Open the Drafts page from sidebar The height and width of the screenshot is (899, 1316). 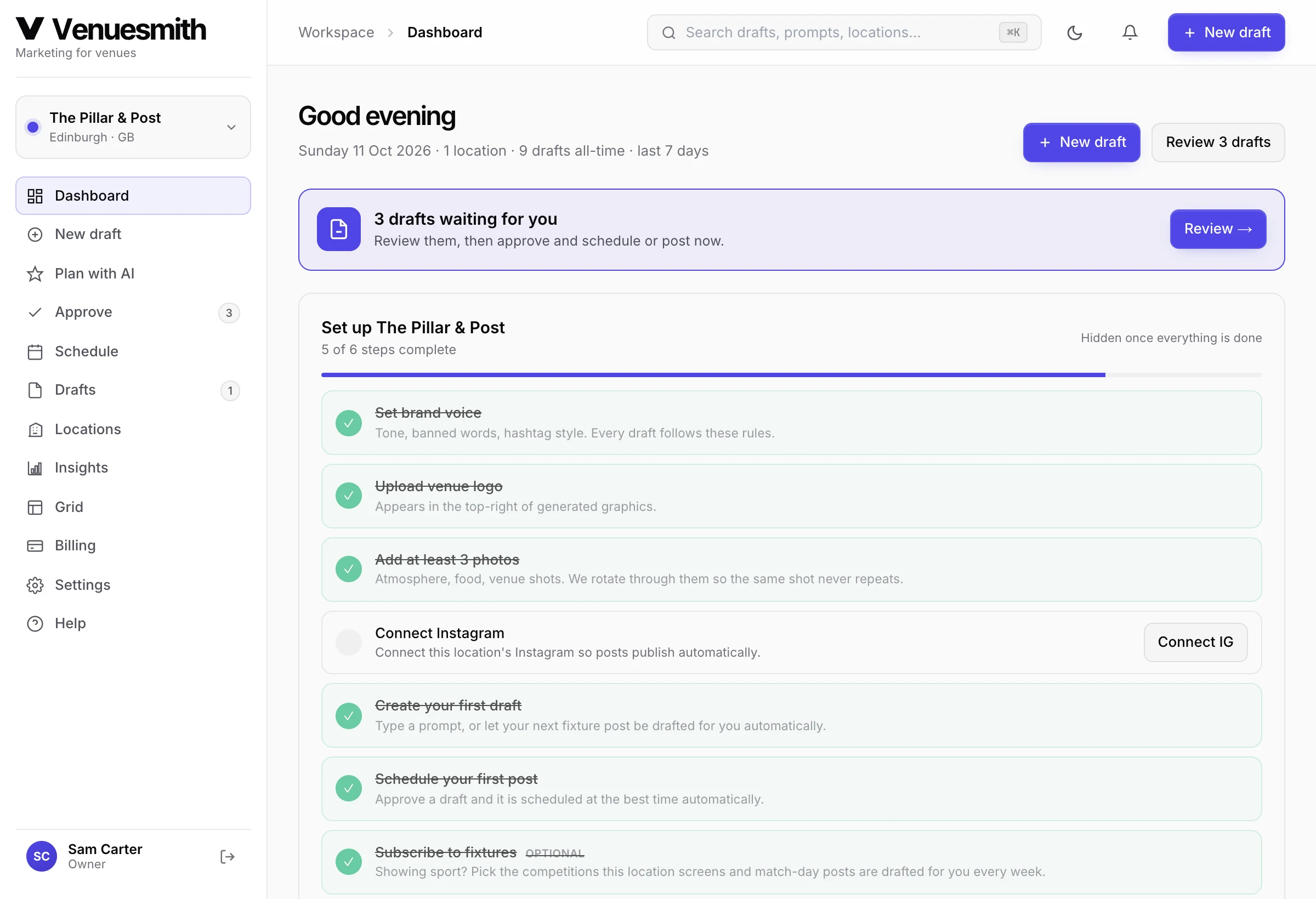[133, 390]
